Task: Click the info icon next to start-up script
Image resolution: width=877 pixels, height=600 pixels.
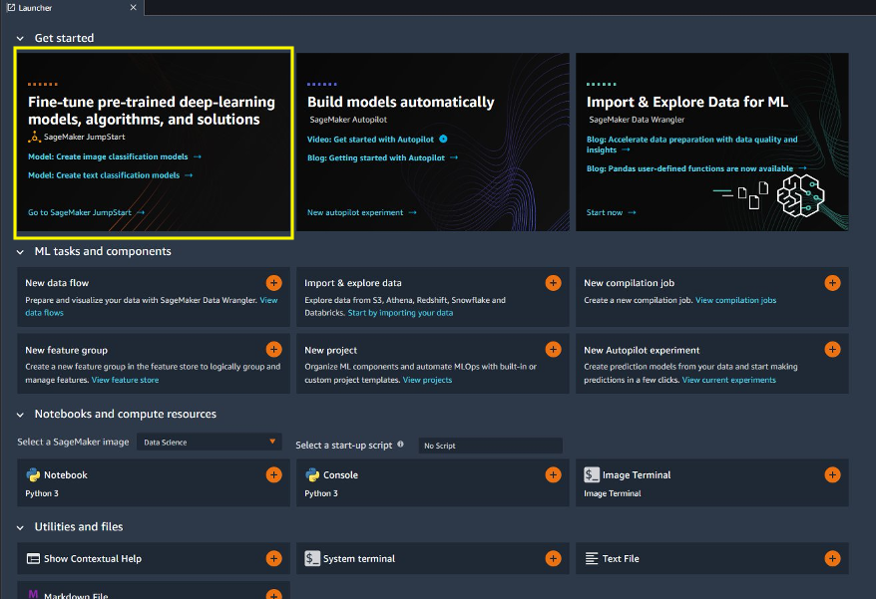Action: [x=400, y=444]
